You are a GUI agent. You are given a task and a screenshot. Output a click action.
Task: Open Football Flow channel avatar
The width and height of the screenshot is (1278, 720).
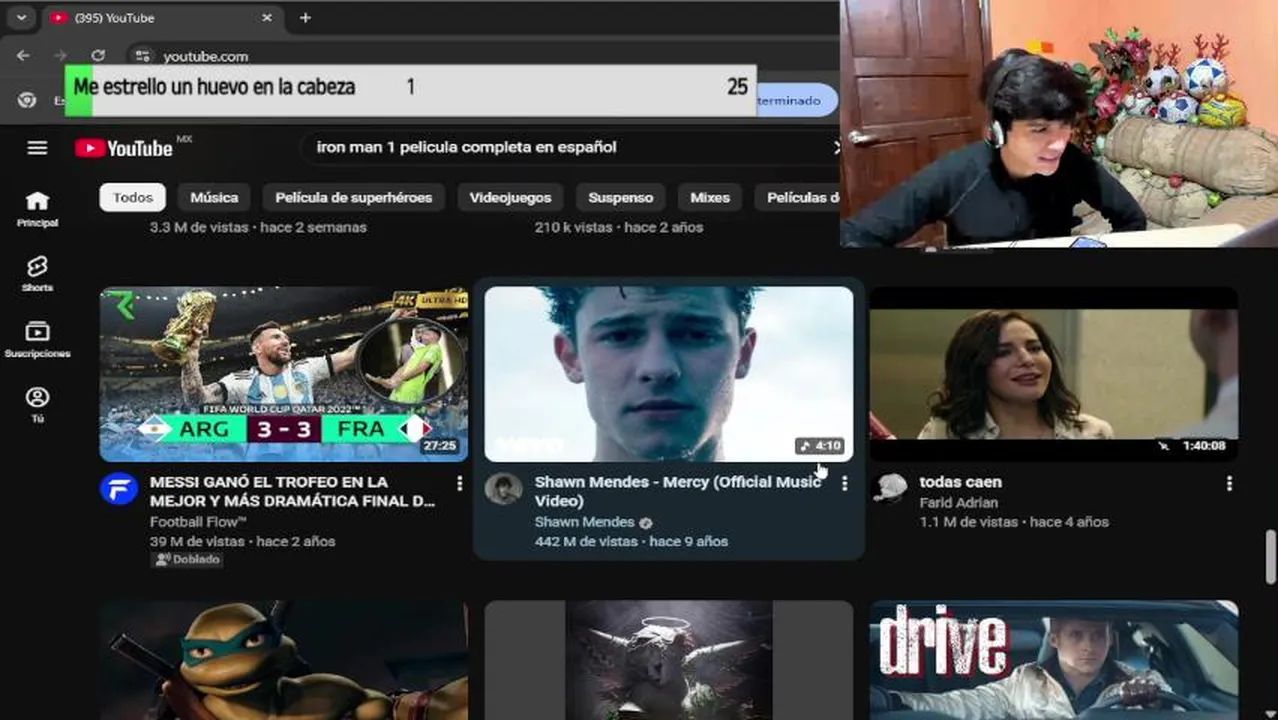click(x=119, y=489)
